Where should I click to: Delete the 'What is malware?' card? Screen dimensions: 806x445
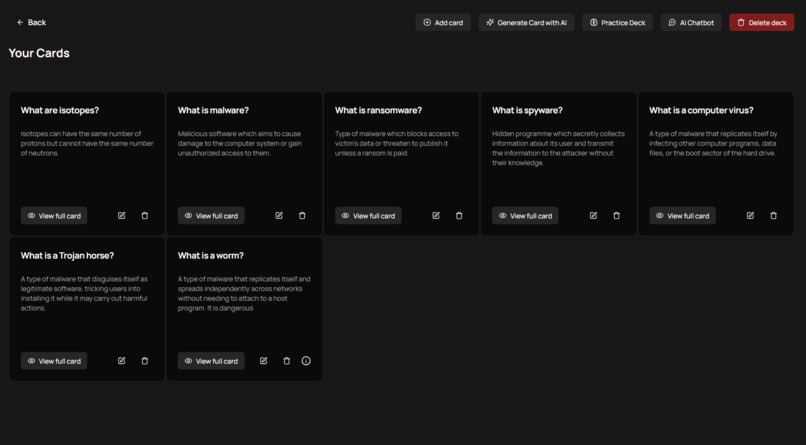302,216
